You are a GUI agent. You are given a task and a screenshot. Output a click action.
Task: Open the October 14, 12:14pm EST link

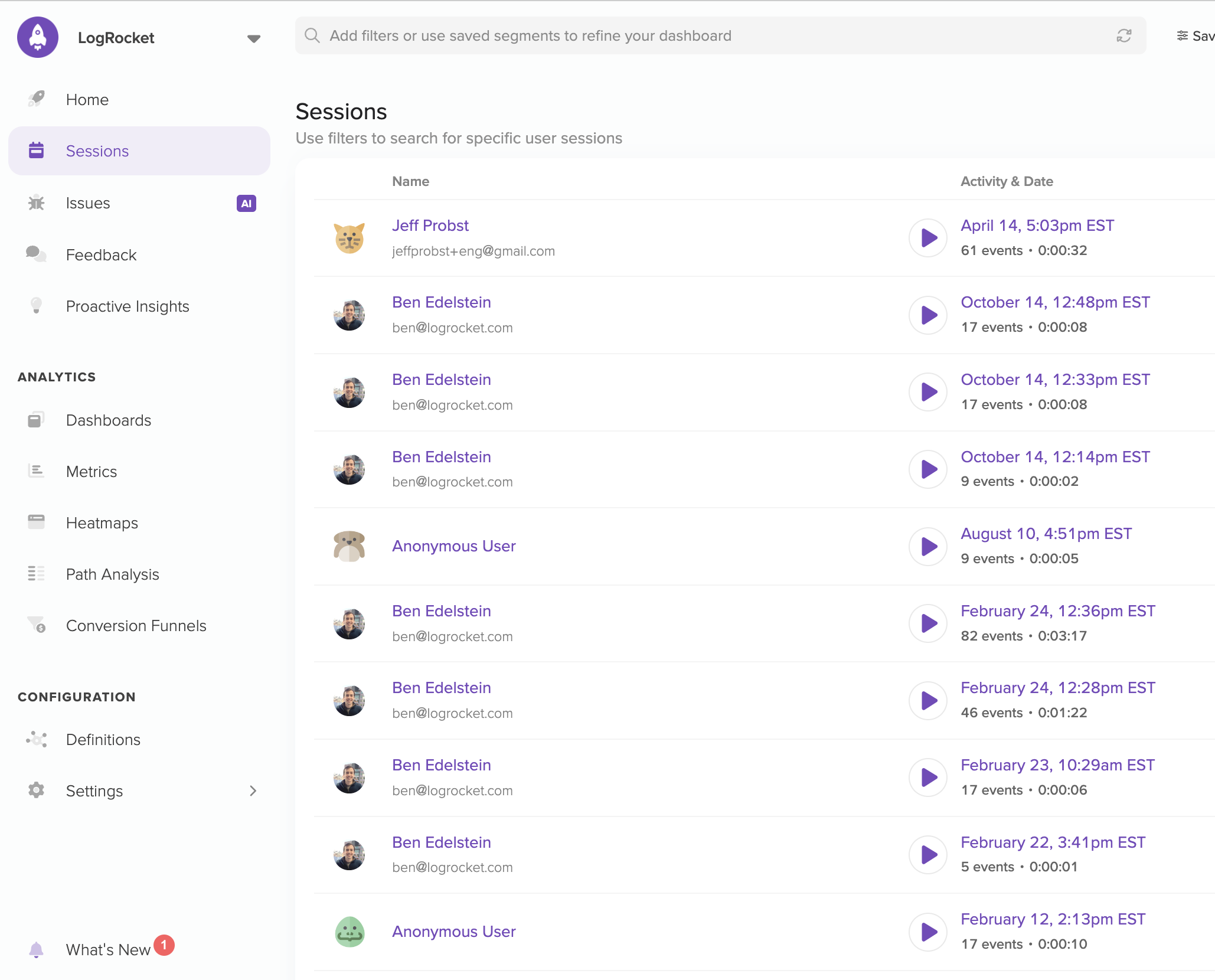coord(1055,457)
